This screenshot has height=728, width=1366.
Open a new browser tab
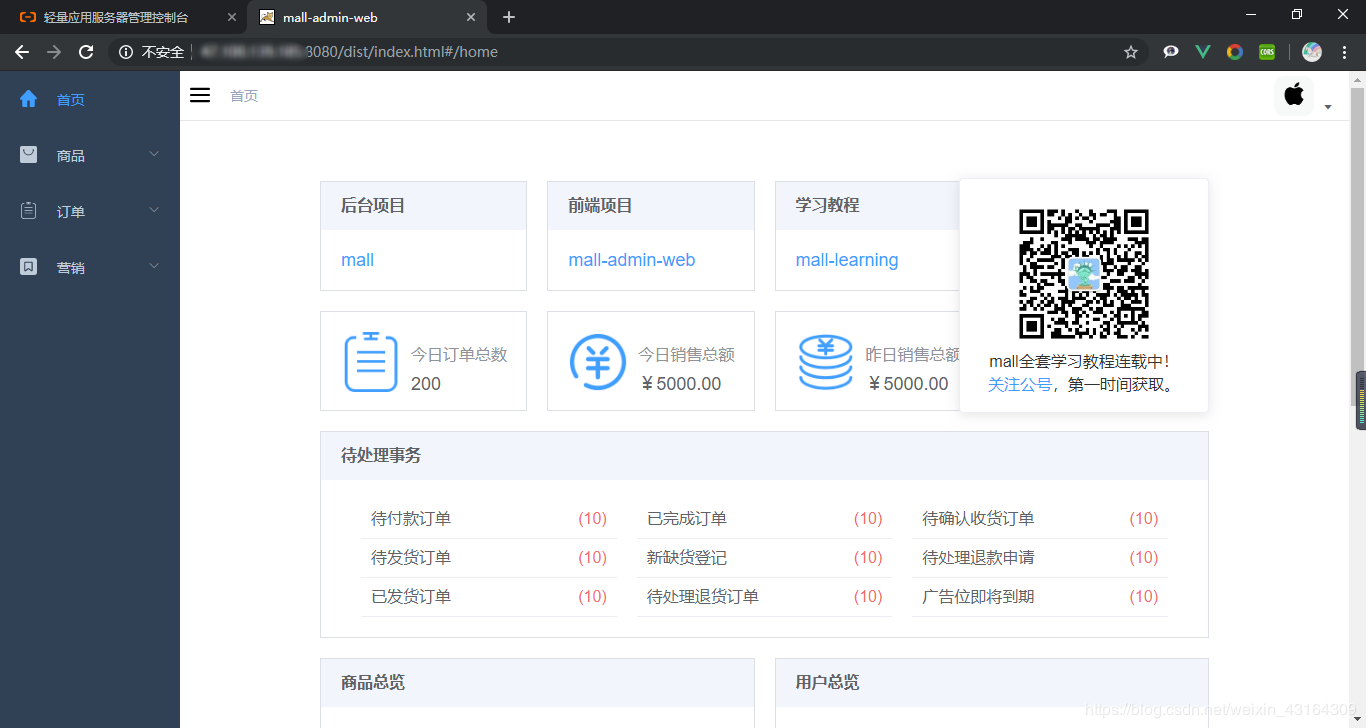click(509, 17)
